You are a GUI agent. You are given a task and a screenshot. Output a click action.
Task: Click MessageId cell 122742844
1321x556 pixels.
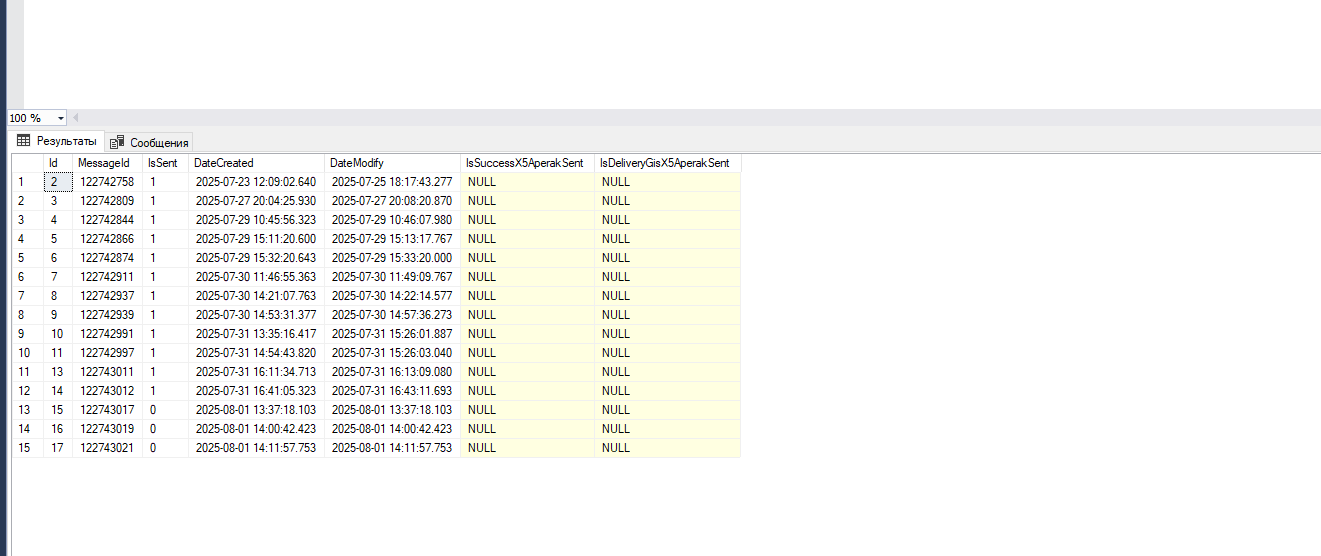108,220
